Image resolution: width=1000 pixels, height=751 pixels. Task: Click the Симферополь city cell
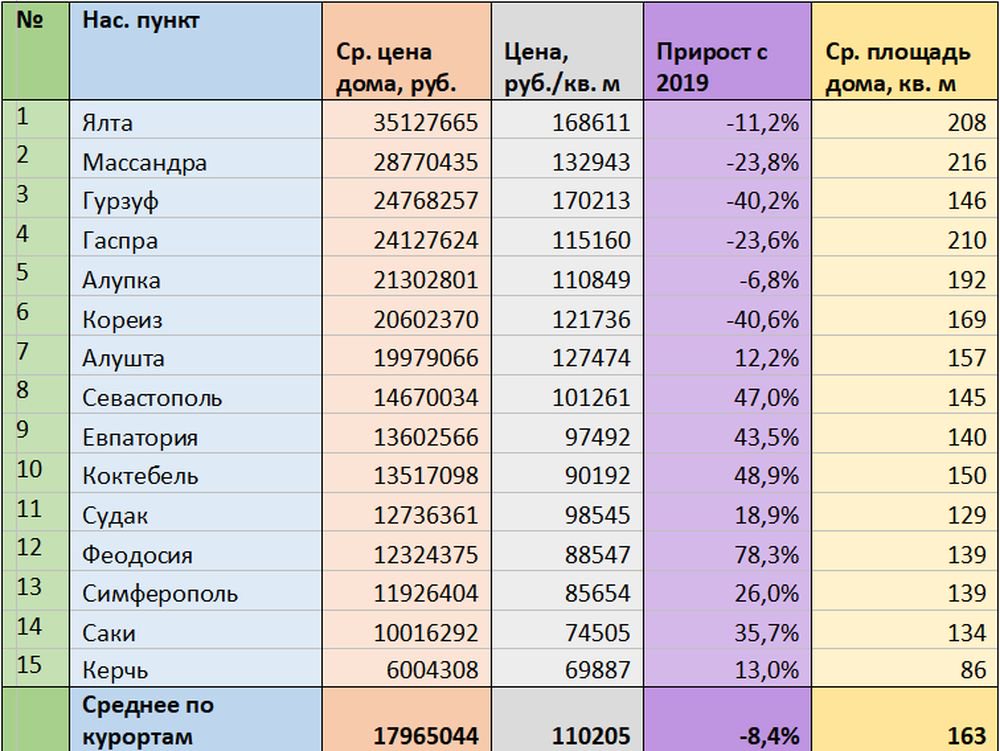[160, 594]
